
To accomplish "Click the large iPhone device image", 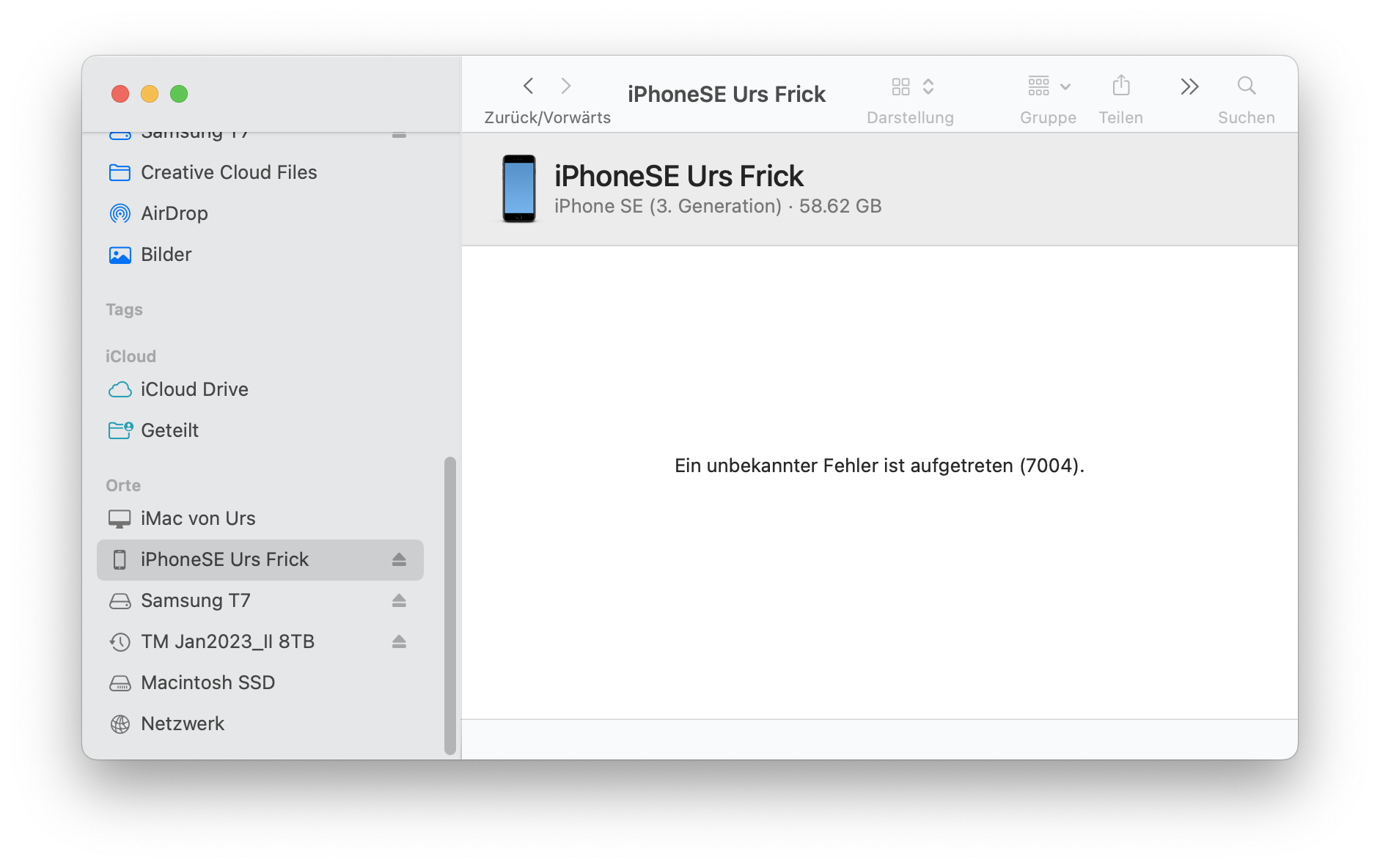I will (x=519, y=188).
